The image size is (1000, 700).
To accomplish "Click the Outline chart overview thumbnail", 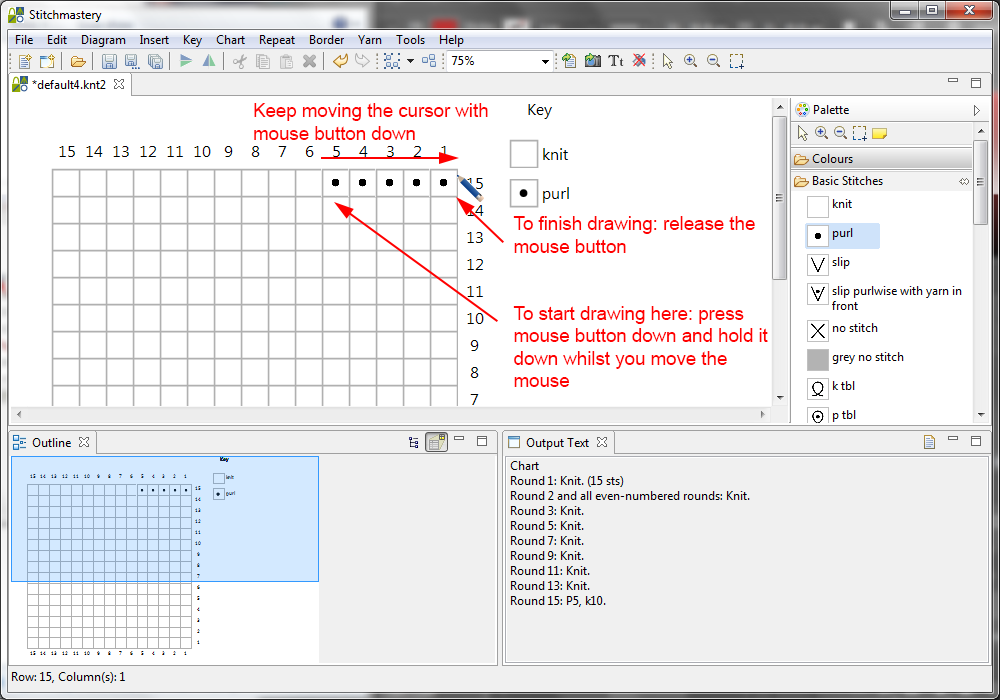I will [x=165, y=560].
